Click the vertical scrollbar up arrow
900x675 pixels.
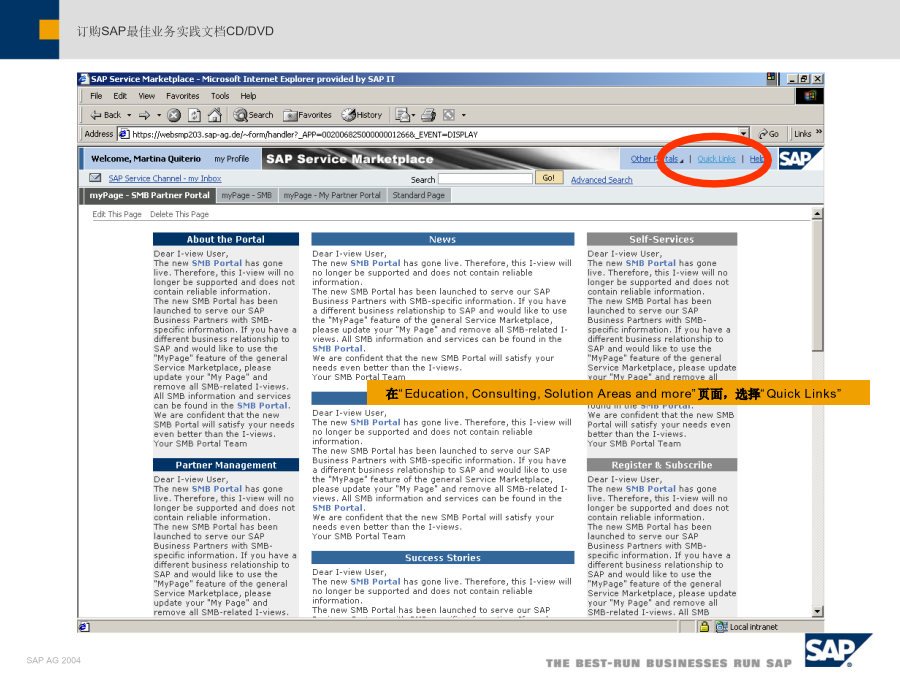[x=817, y=214]
